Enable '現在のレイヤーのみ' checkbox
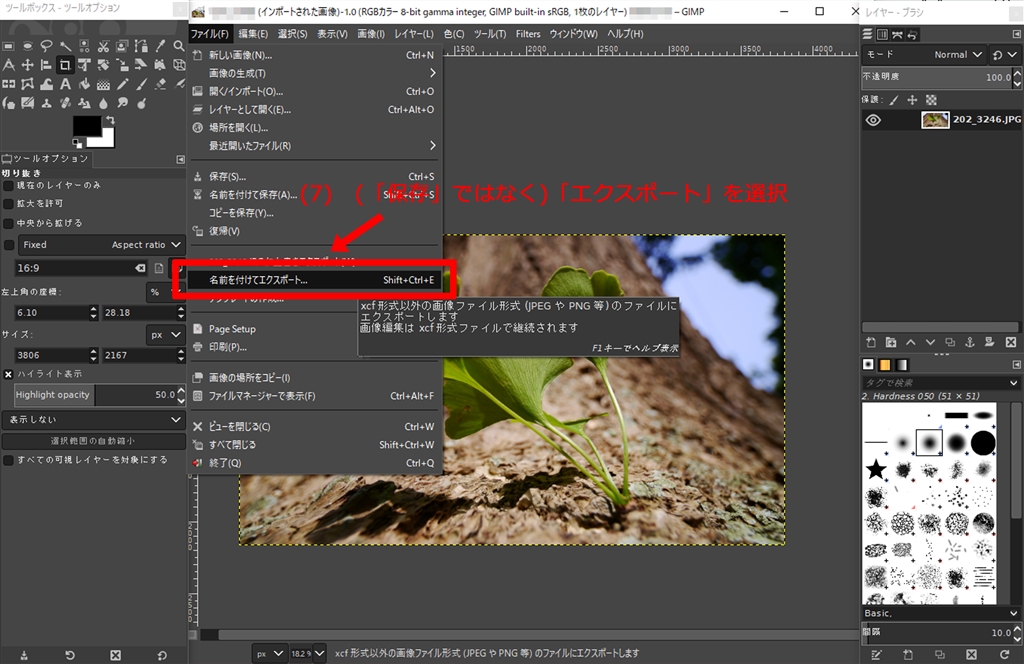Screen dimensions: 1024x664 pos(8,185)
